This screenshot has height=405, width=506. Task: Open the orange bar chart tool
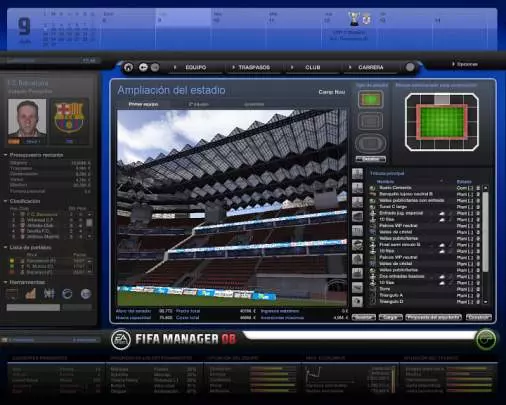coord(31,294)
